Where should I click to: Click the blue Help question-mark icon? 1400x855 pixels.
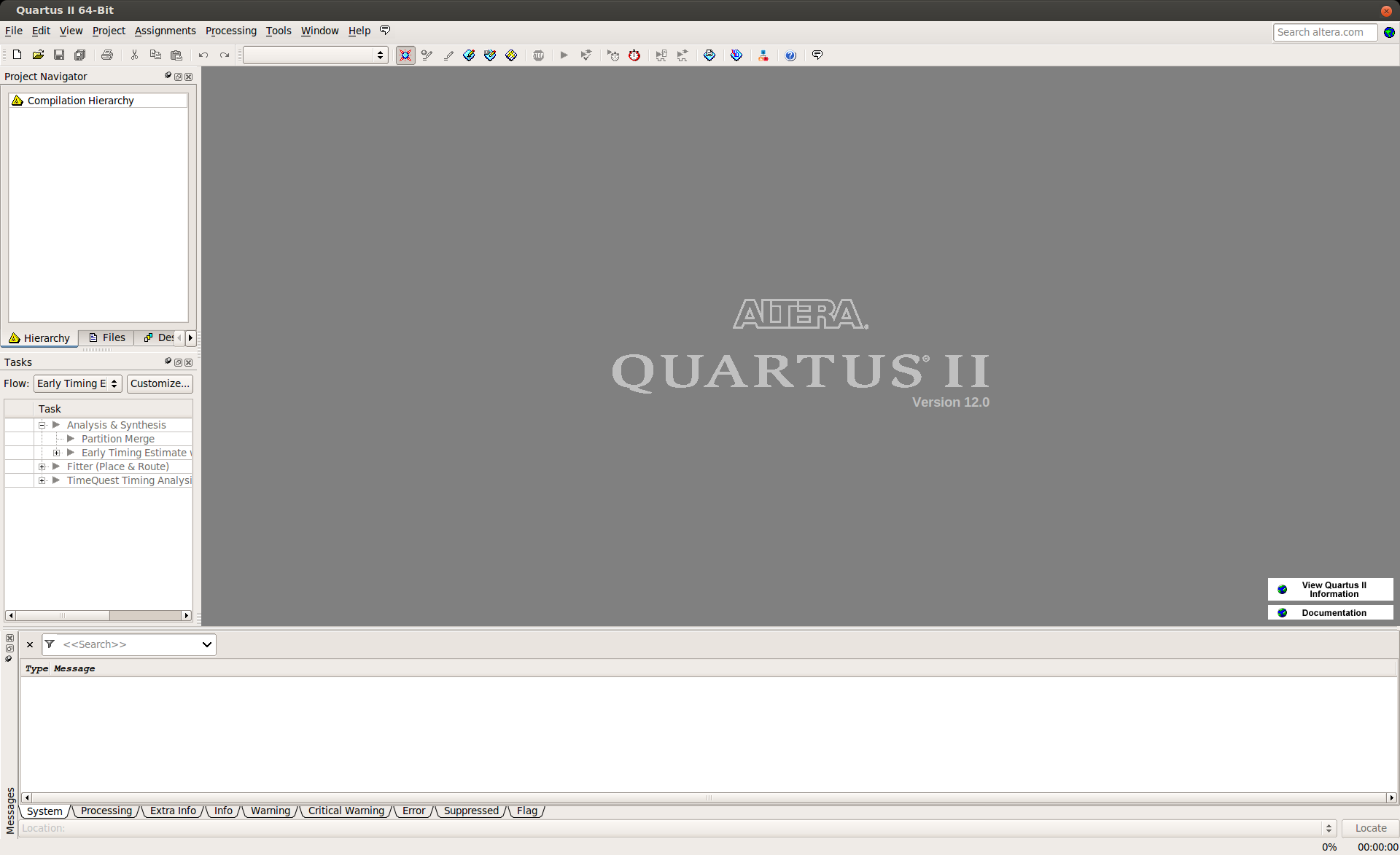pyautogui.click(x=790, y=55)
